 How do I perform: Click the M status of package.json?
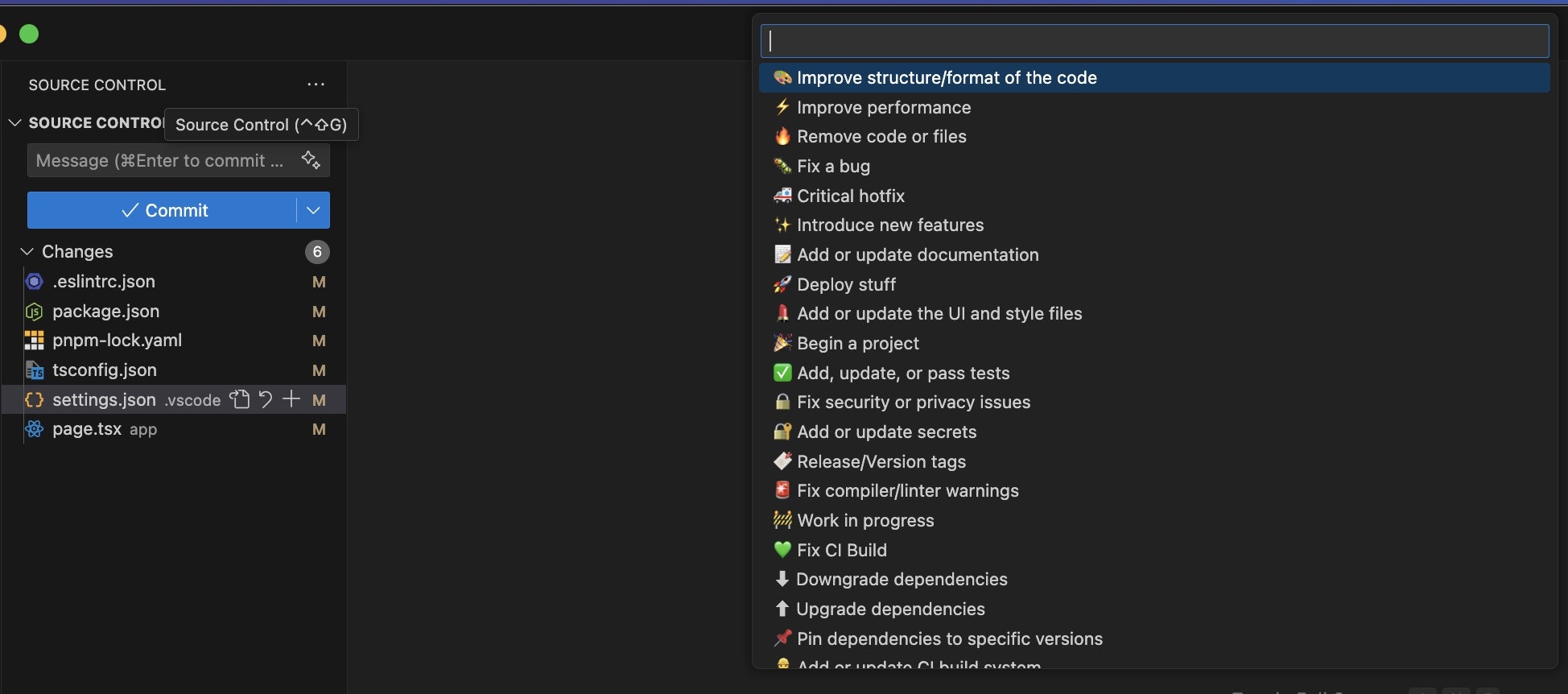[x=319, y=312]
